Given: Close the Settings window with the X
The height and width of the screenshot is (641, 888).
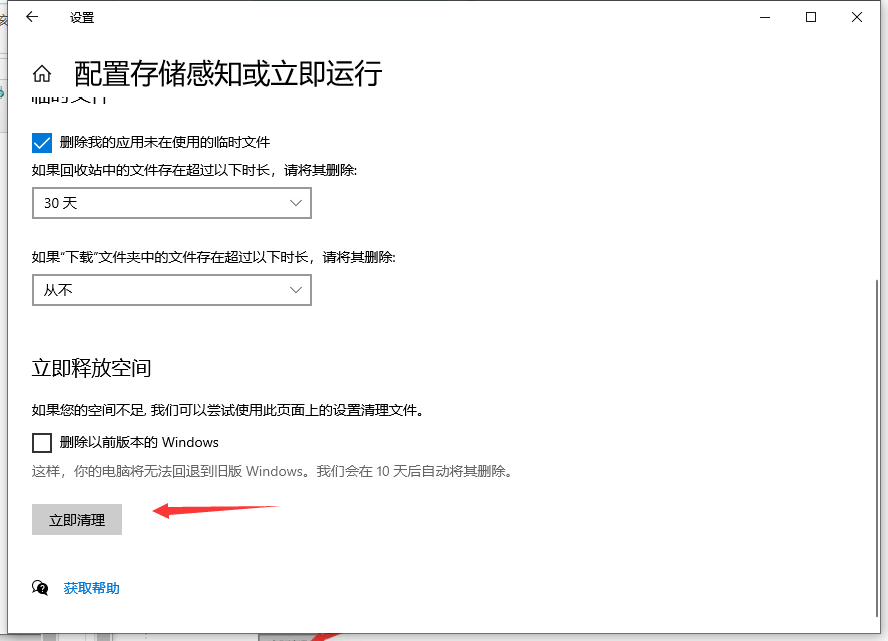Looking at the screenshot, I should [855, 17].
